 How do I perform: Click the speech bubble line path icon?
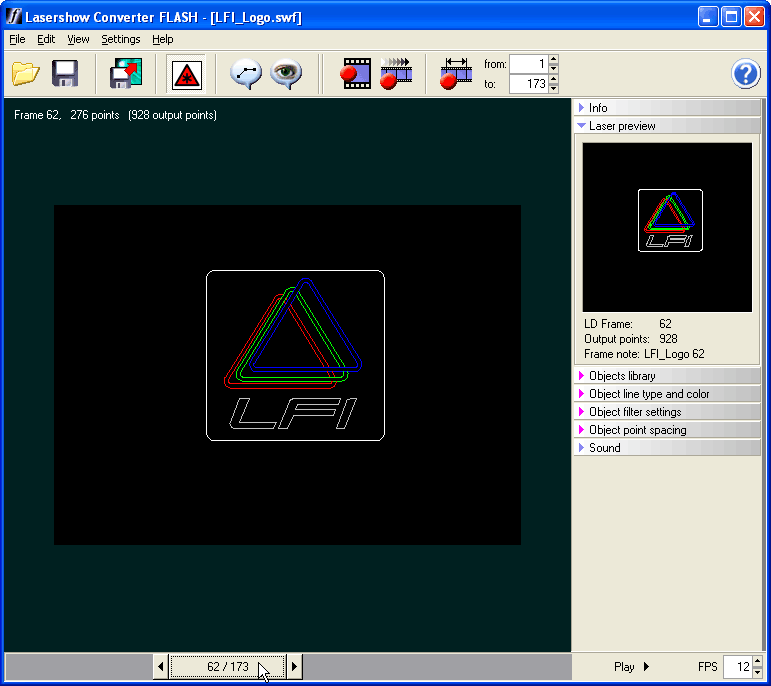tap(246, 74)
